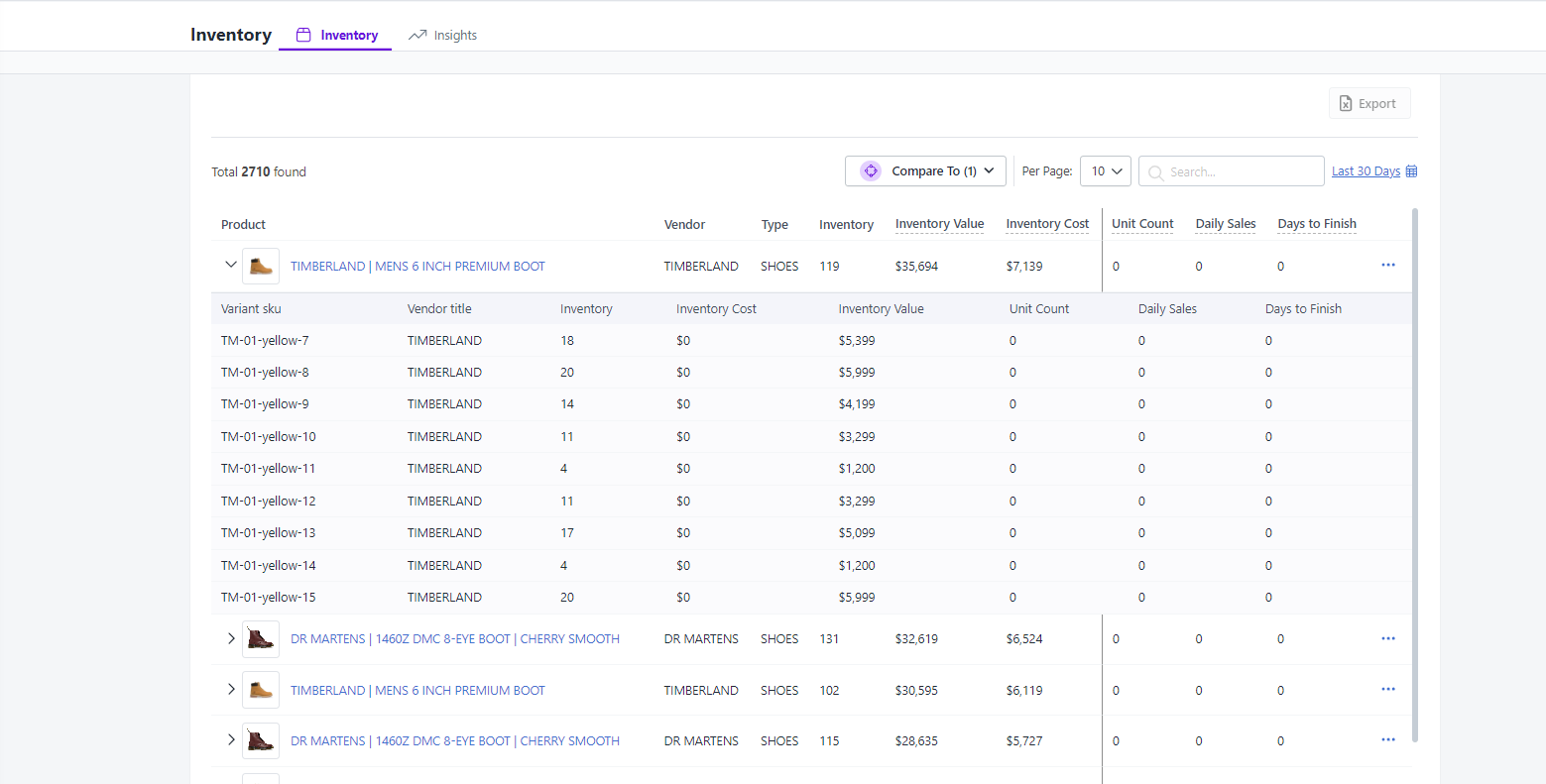1546x784 pixels.
Task: Click the Variant sku sub-header
Action: click(251, 309)
